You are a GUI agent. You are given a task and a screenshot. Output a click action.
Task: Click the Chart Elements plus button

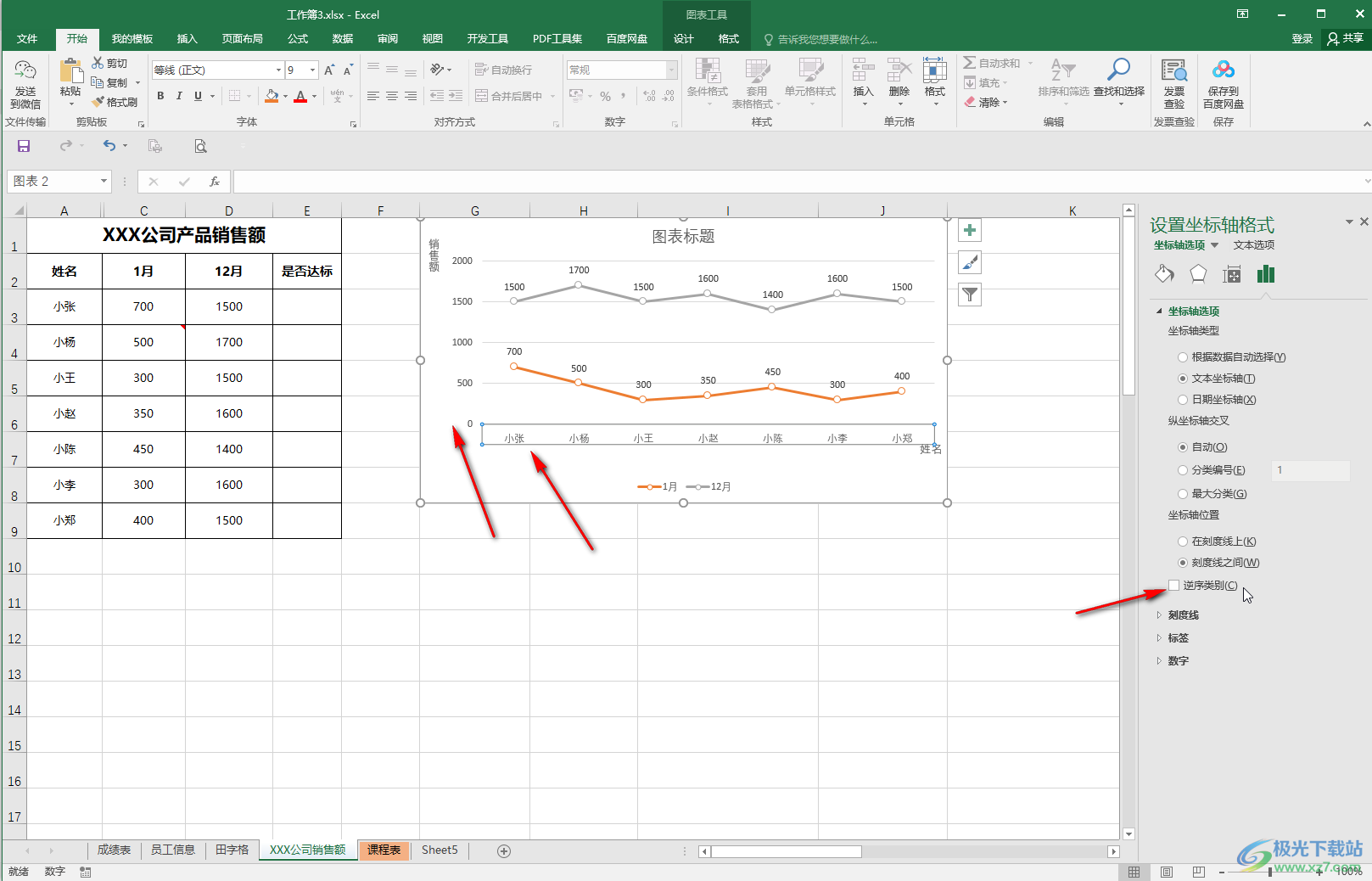coord(970,230)
